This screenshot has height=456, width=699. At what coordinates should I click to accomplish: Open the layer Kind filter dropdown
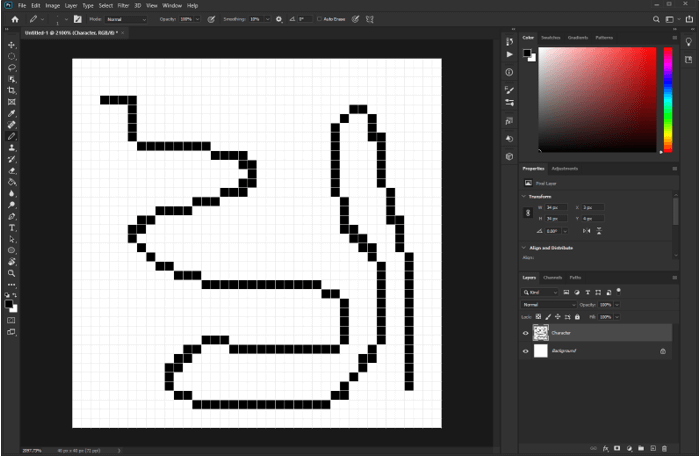(540, 292)
